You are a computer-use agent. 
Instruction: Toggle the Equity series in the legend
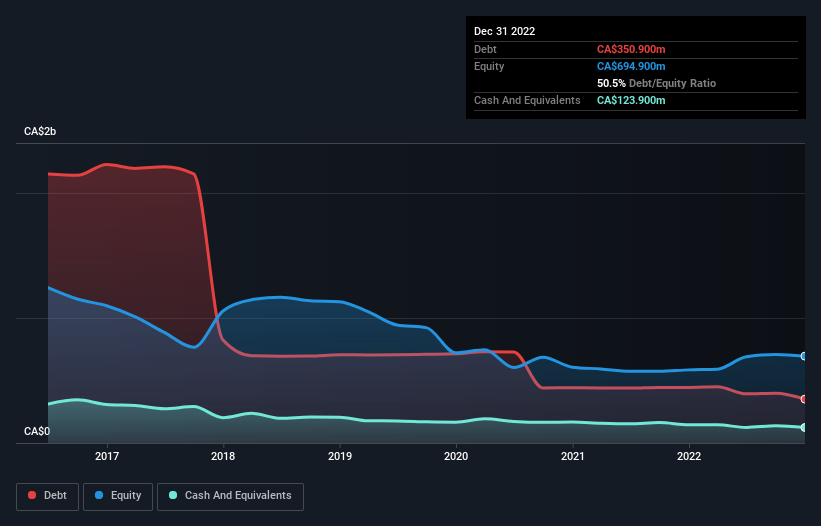click(x=118, y=496)
